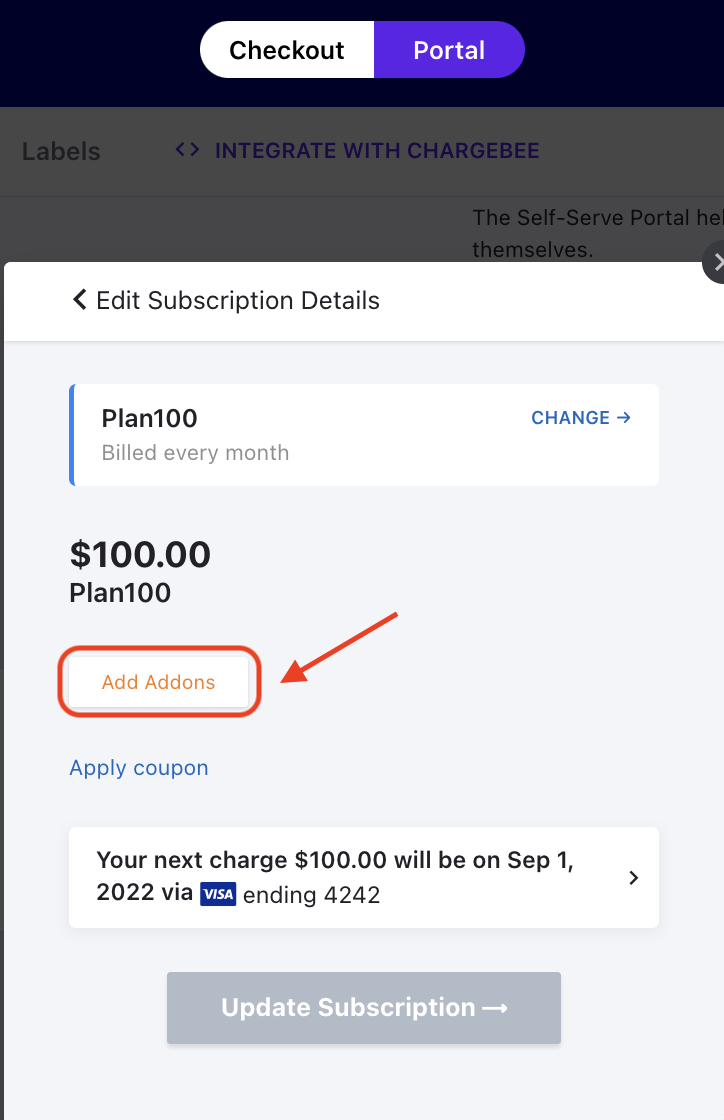
Task: Click the arrow icon next to CHANGE
Action: pos(623,417)
